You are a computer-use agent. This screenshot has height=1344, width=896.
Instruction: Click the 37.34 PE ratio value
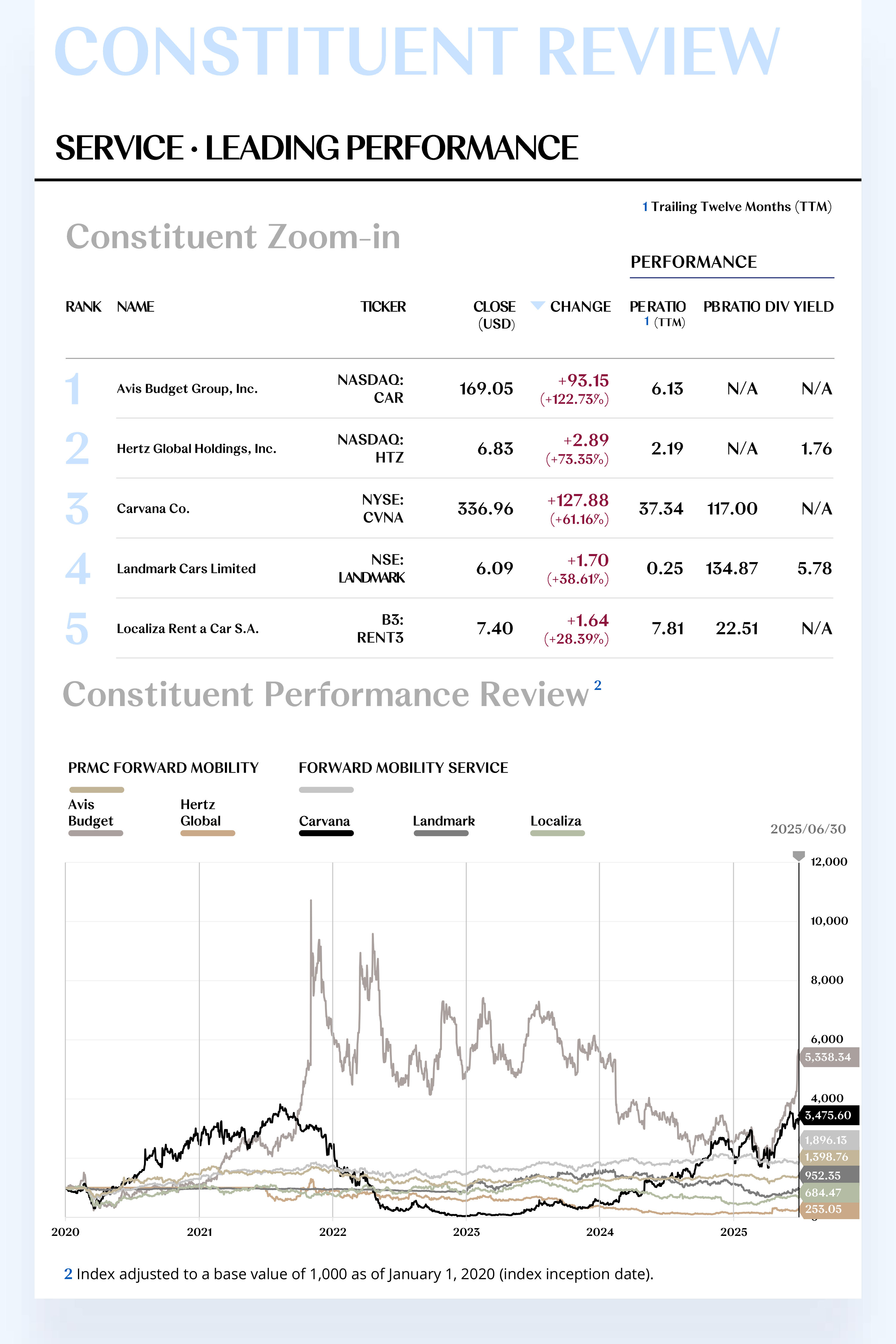[661, 509]
